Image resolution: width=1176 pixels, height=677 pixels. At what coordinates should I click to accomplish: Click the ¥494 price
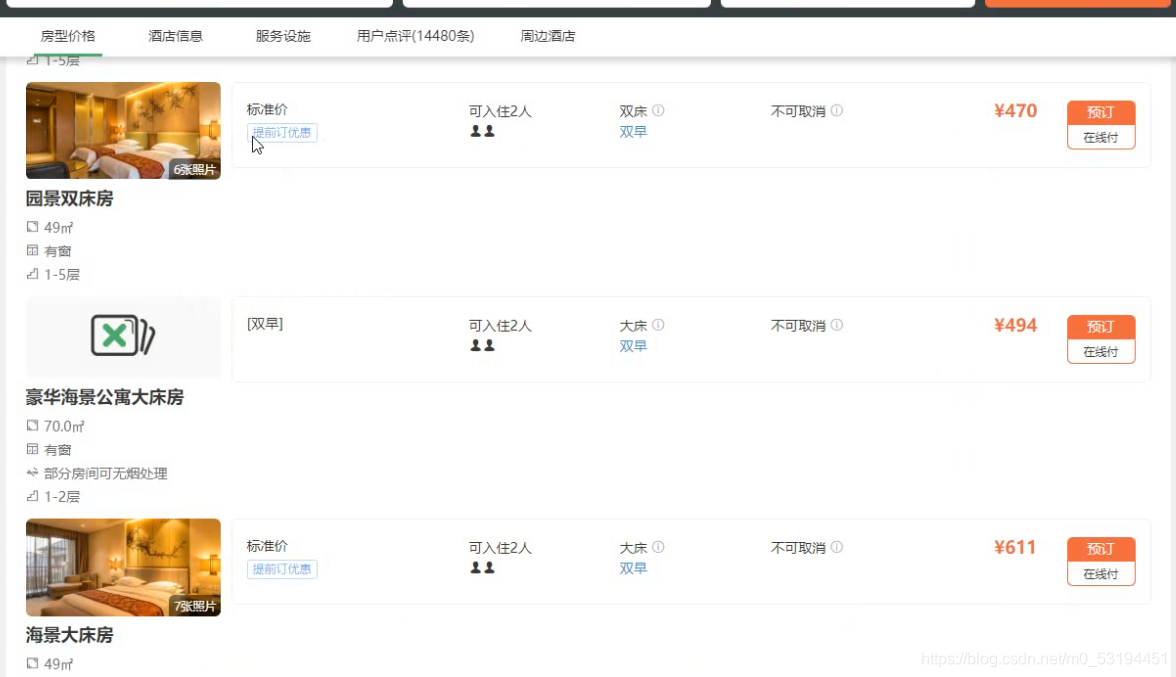1016,325
